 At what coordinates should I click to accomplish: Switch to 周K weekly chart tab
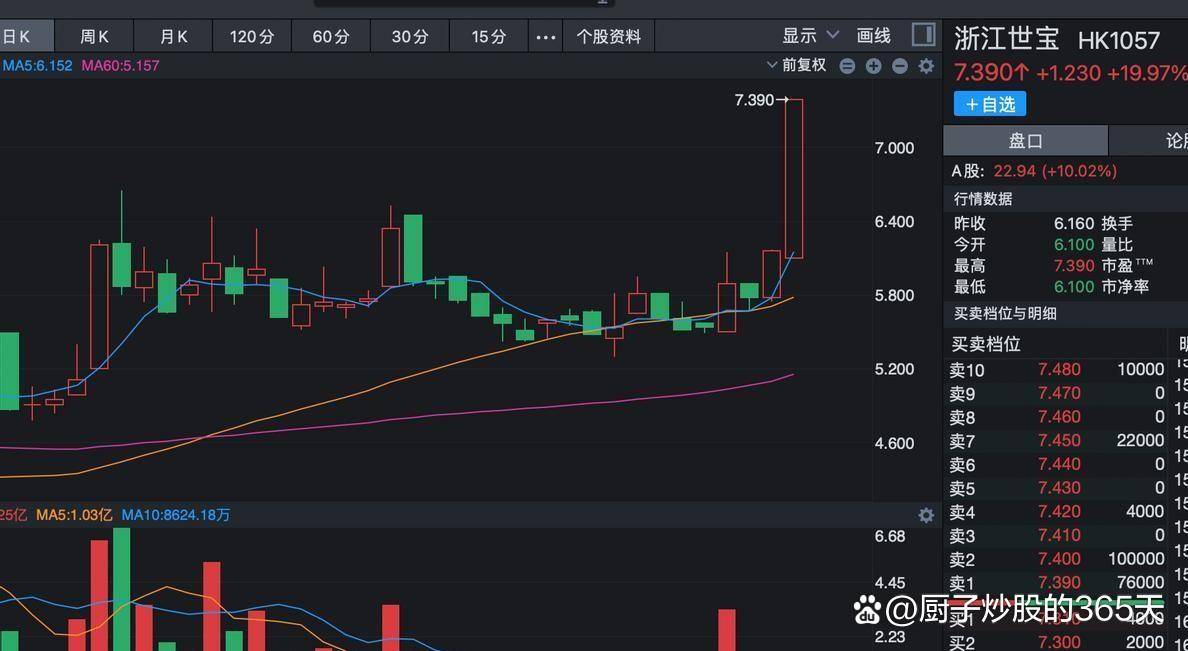[95, 37]
